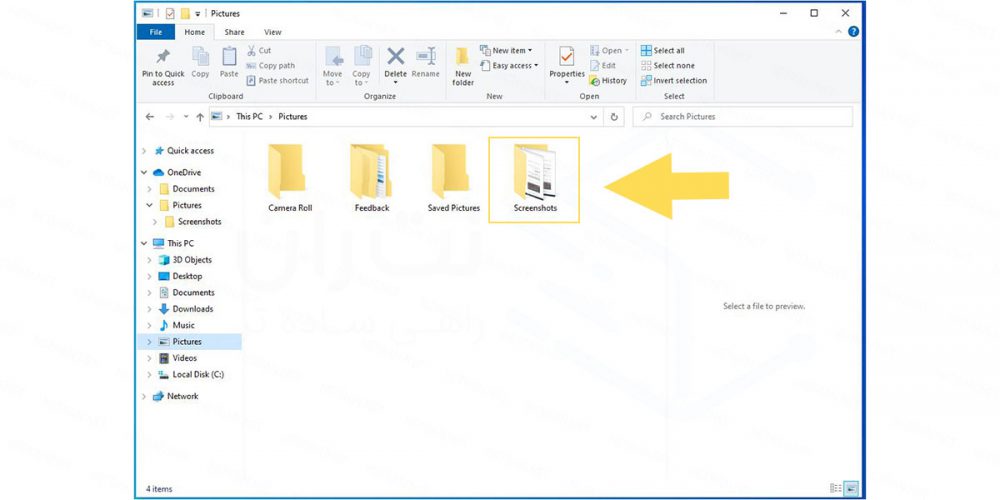Click the Refresh icon beside address bar

pos(614,117)
